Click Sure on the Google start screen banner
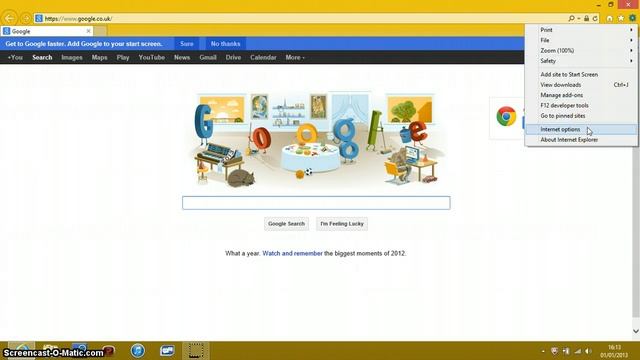 [x=187, y=44]
